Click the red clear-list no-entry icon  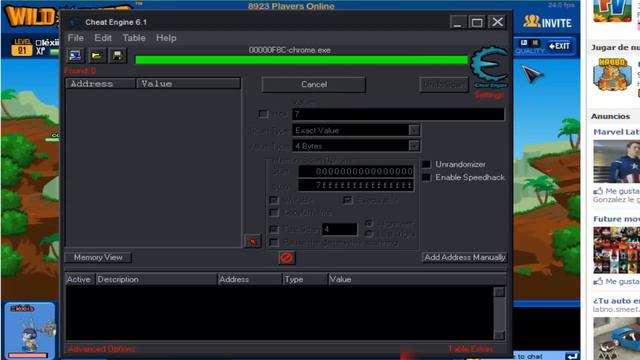click(287, 258)
